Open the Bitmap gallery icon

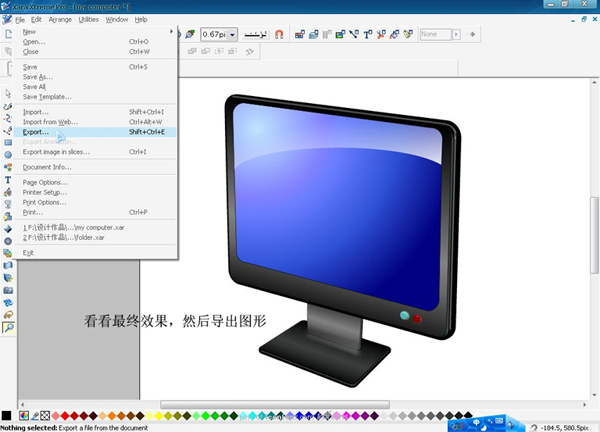coord(340,34)
